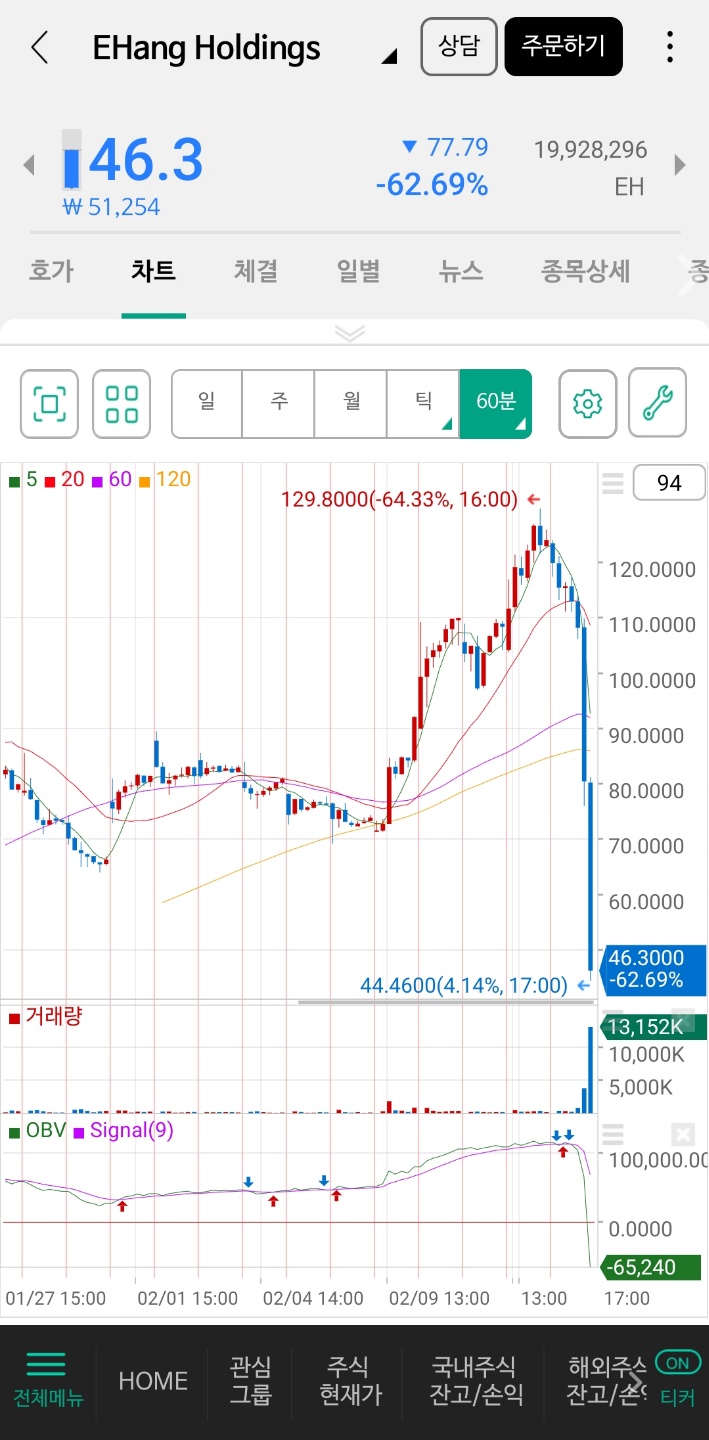The image size is (709, 1440).
Task: Tap the orange 120 moving average legend
Action: coord(165,480)
